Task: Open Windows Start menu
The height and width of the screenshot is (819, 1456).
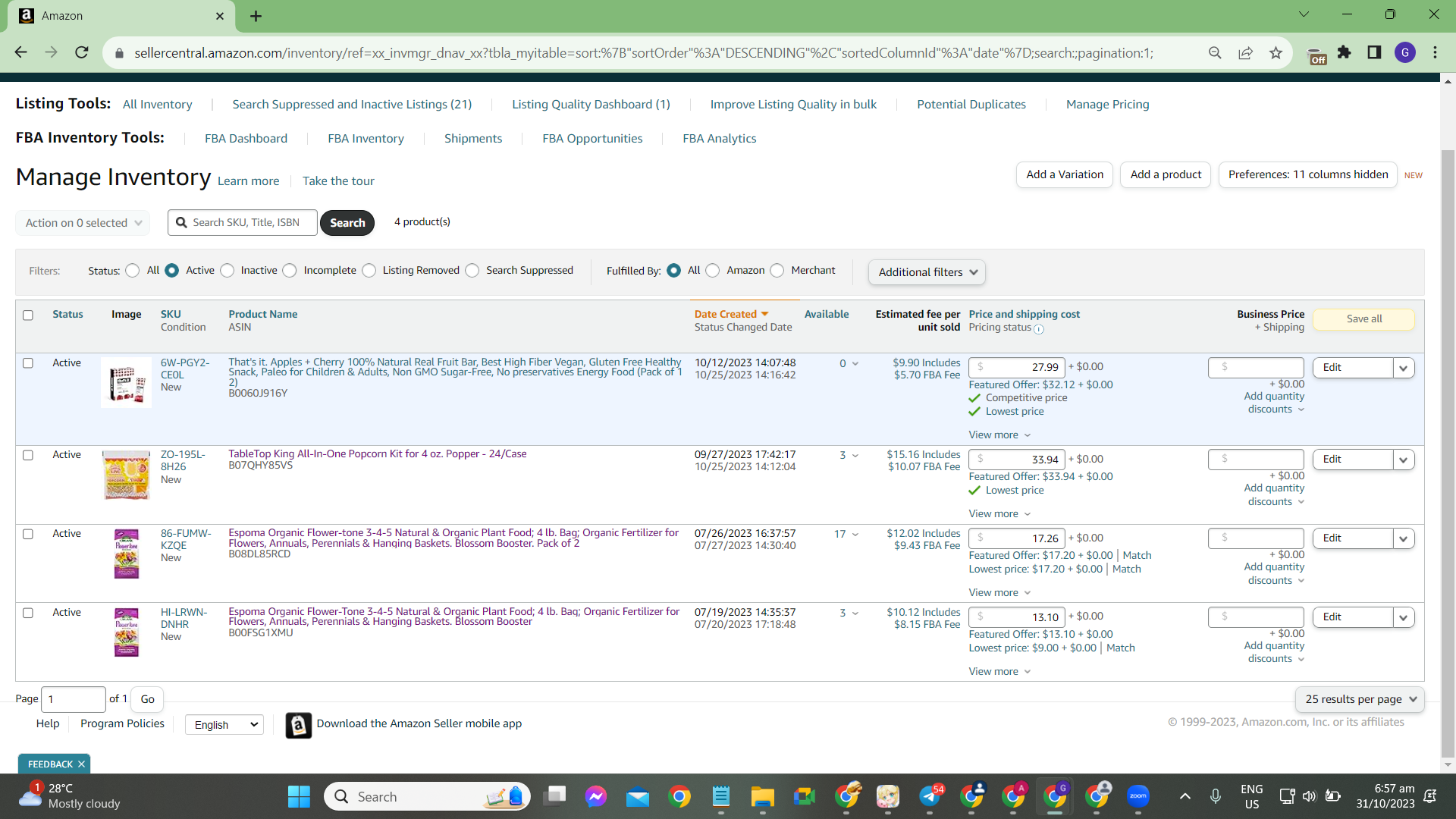Action: coord(299,796)
